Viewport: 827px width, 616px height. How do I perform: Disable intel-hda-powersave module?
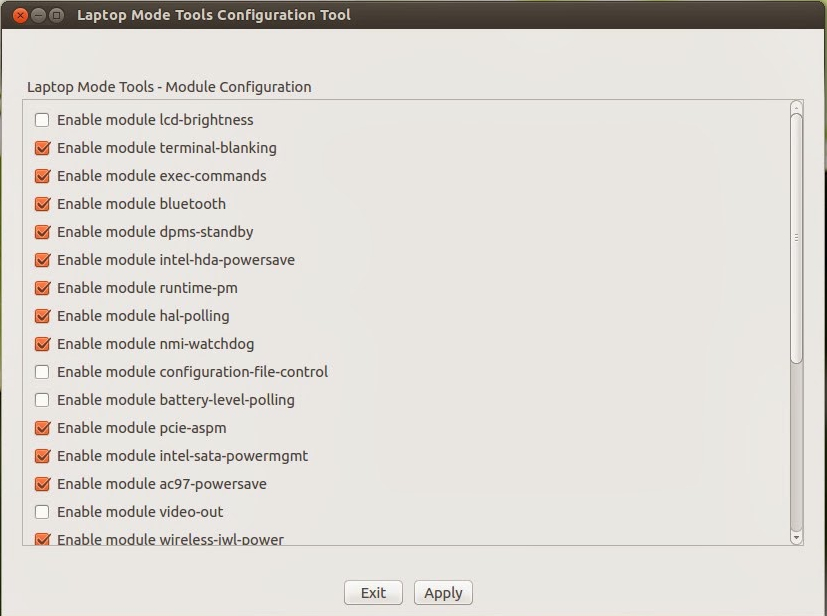coord(42,260)
